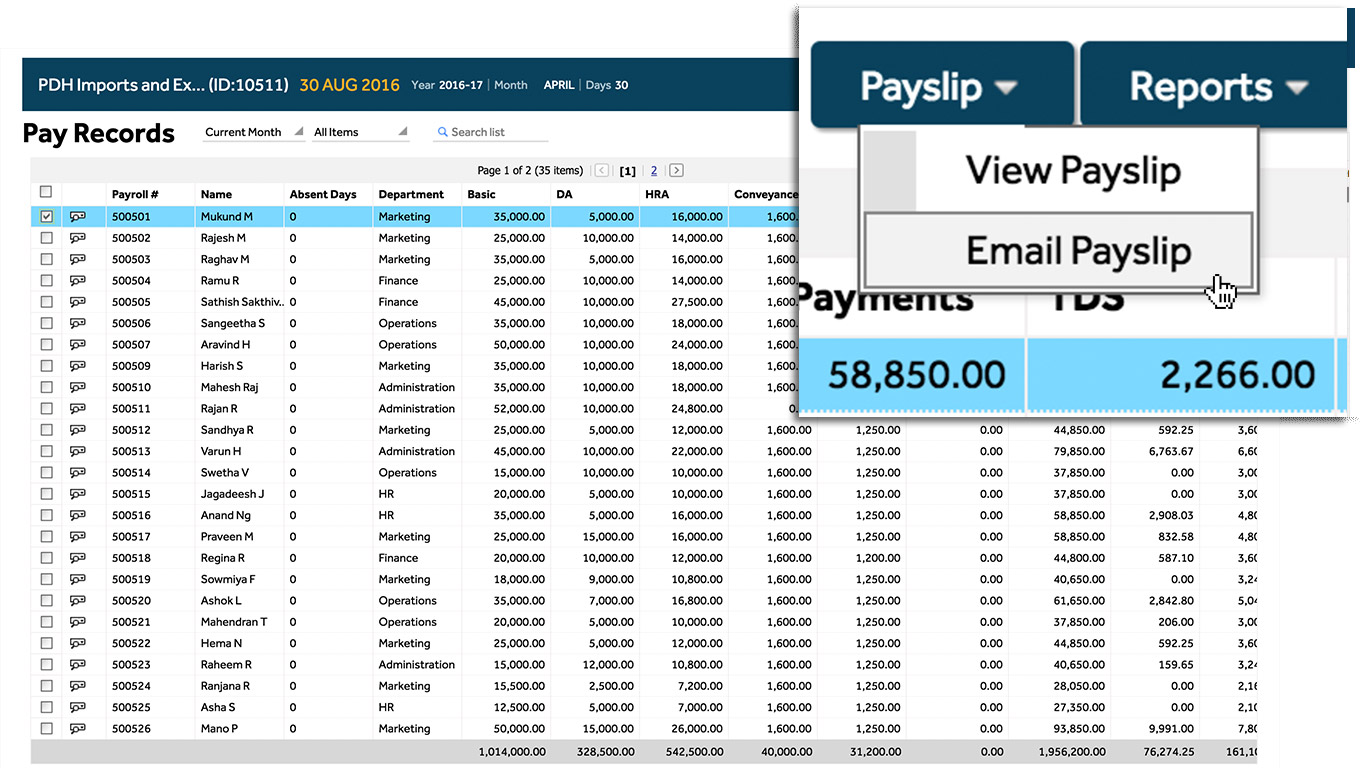Open comment icon for payroll 500501

coord(77,216)
